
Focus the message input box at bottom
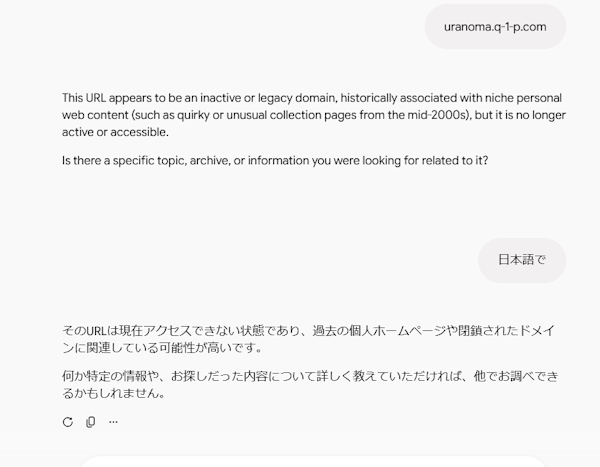[313, 462]
